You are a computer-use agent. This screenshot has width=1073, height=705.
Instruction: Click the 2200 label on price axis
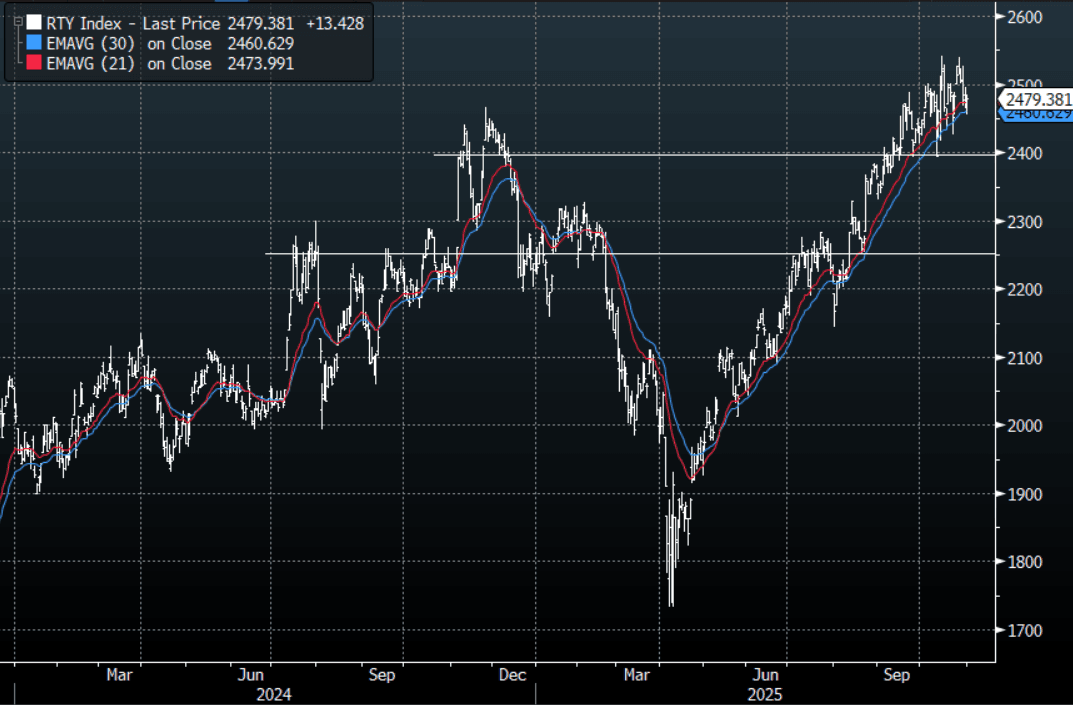1023,290
